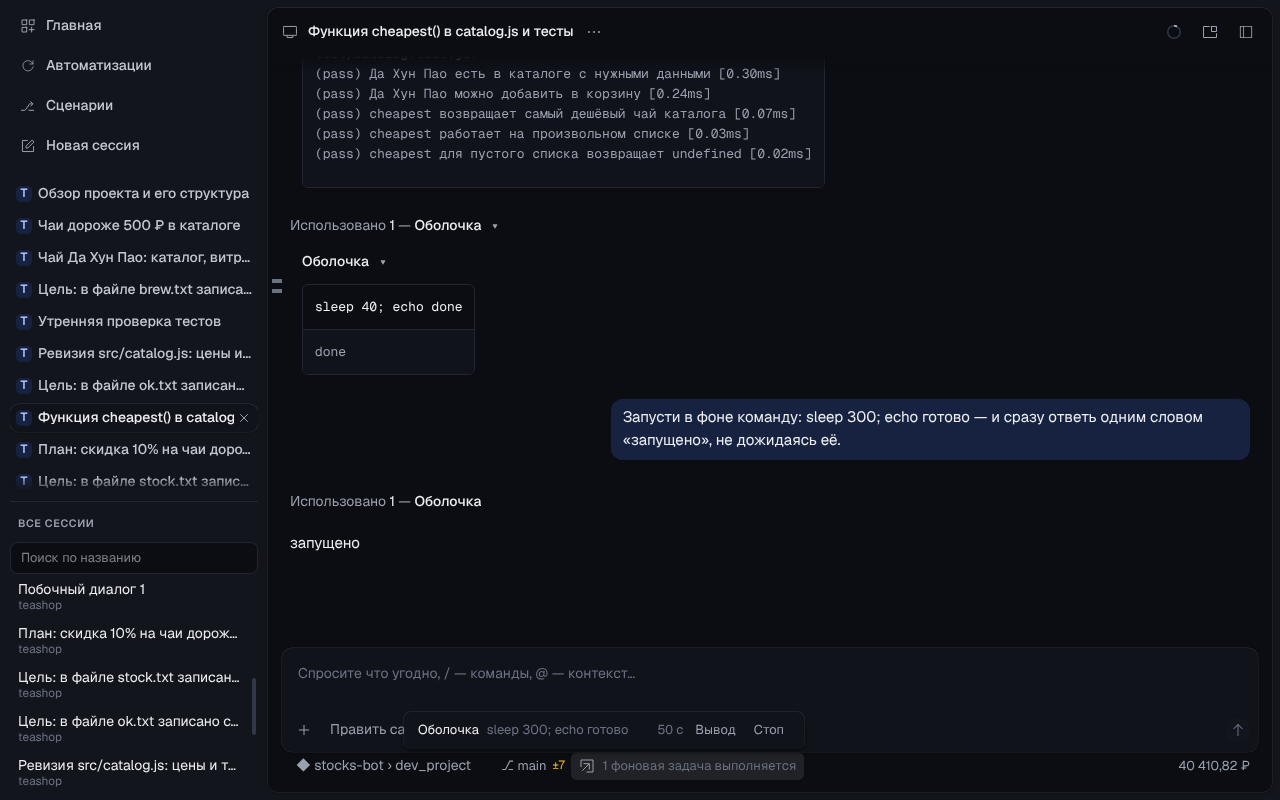Open session Чаи дороже 500 ₽ в каталоге
The image size is (1280, 800).
click(x=134, y=225)
